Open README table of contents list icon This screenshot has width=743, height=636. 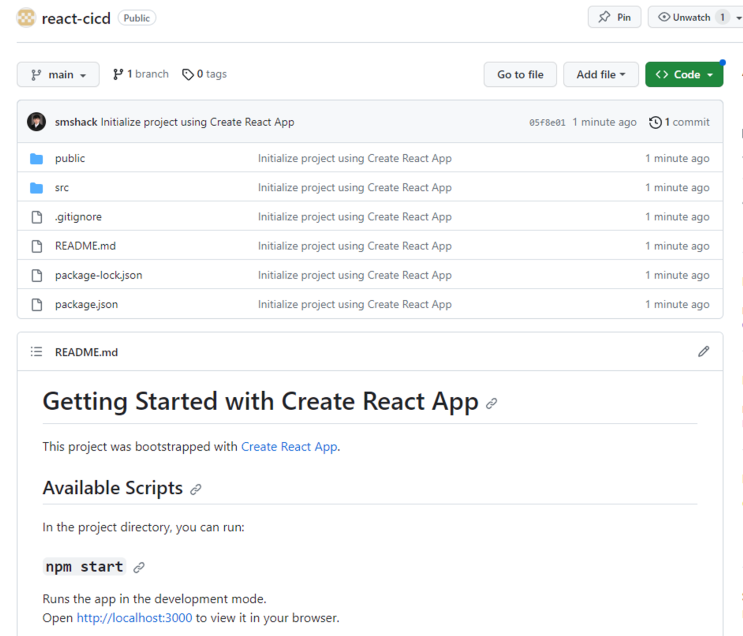pos(36,352)
